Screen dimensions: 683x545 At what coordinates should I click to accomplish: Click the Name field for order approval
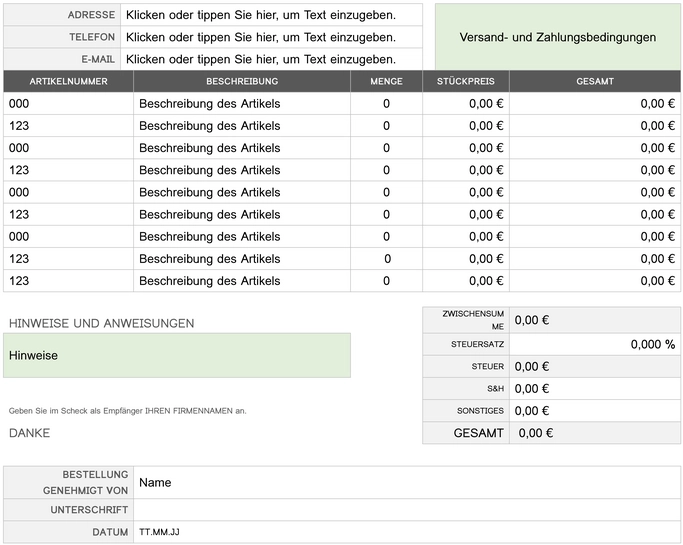coord(407,482)
